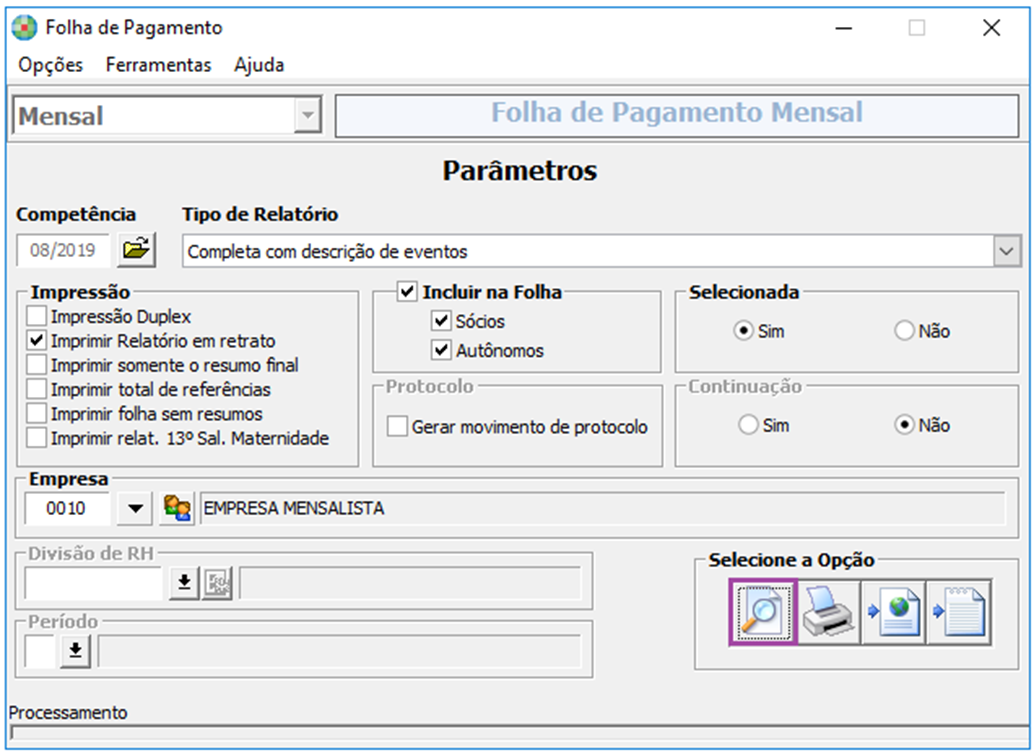Click the export to text file icon

(x=959, y=613)
